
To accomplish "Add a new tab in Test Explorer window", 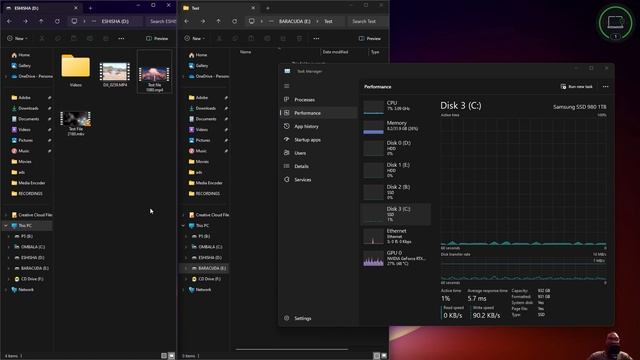I will (268, 8).
